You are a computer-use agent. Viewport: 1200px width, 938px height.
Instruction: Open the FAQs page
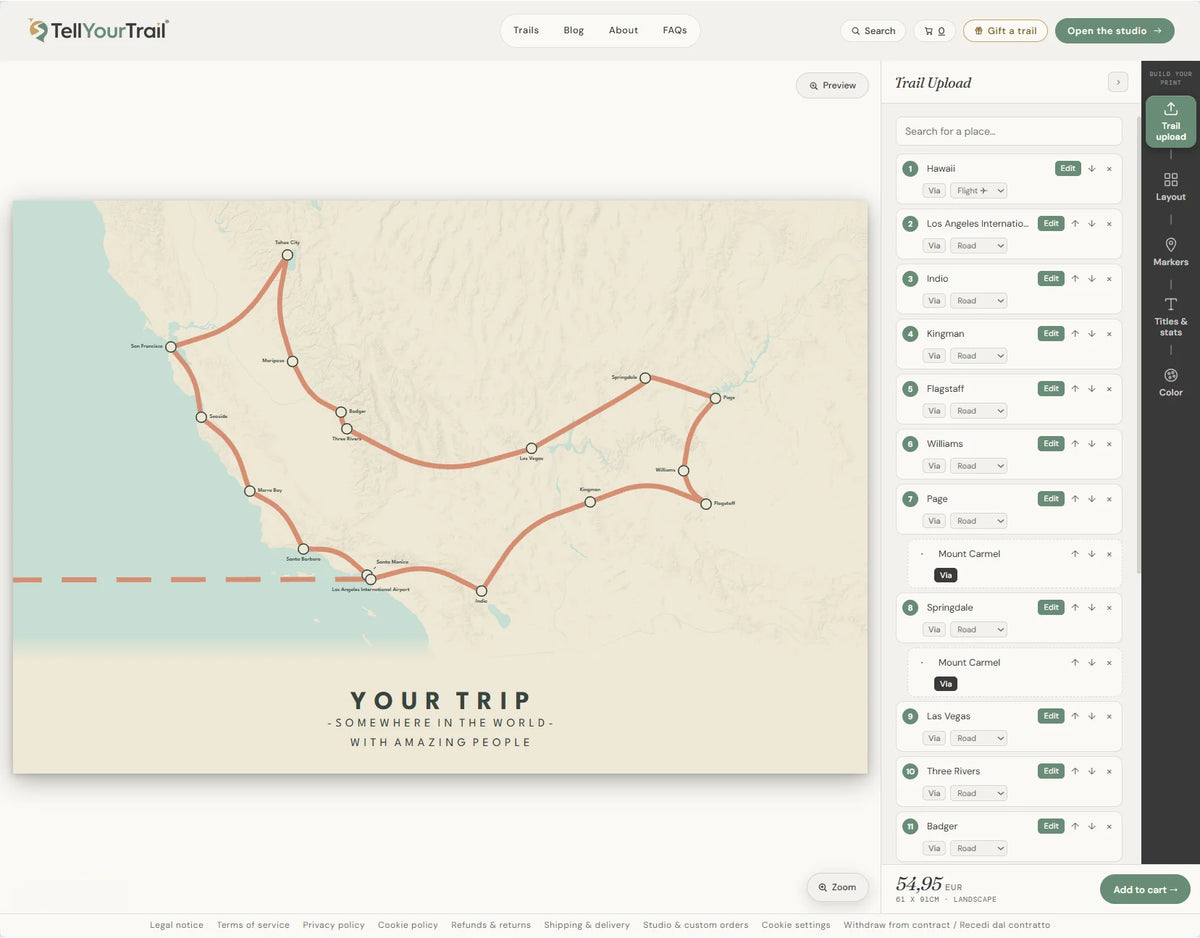(x=675, y=30)
